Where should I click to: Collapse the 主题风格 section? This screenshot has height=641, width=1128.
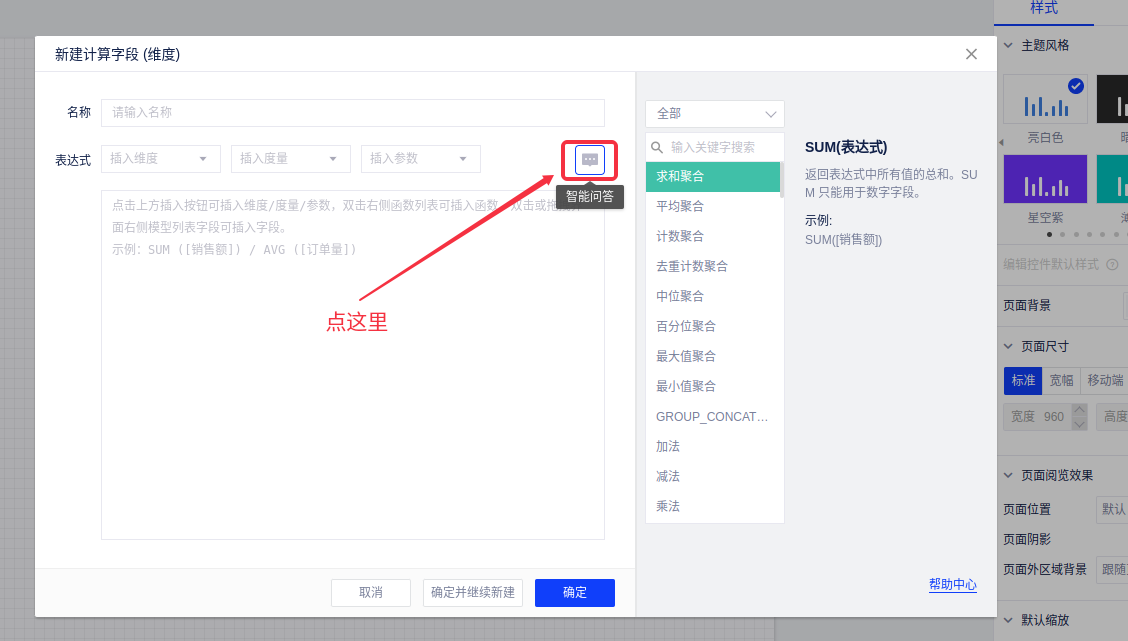pos(1008,46)
